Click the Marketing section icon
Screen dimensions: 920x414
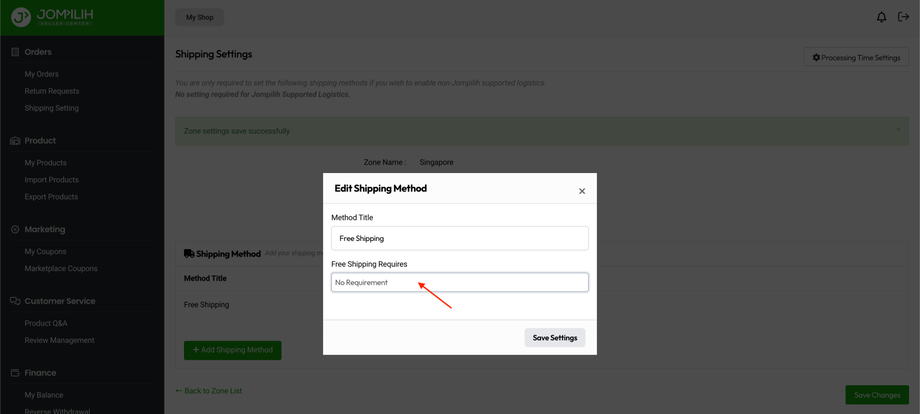coord(15,230)
